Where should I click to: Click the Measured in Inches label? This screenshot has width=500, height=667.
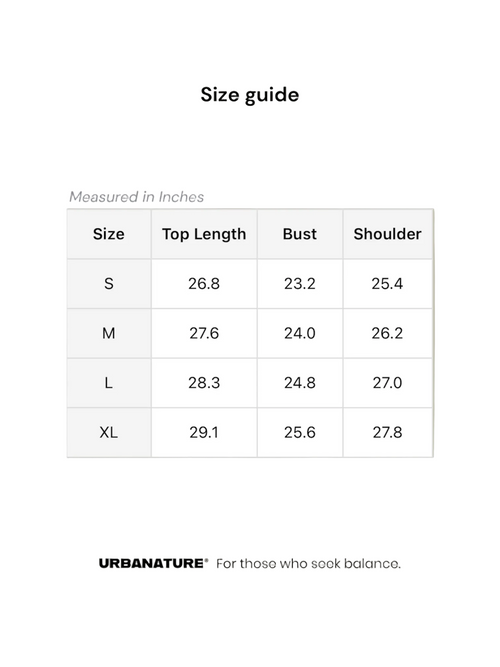pyautogui.click(x=137, y=197)
